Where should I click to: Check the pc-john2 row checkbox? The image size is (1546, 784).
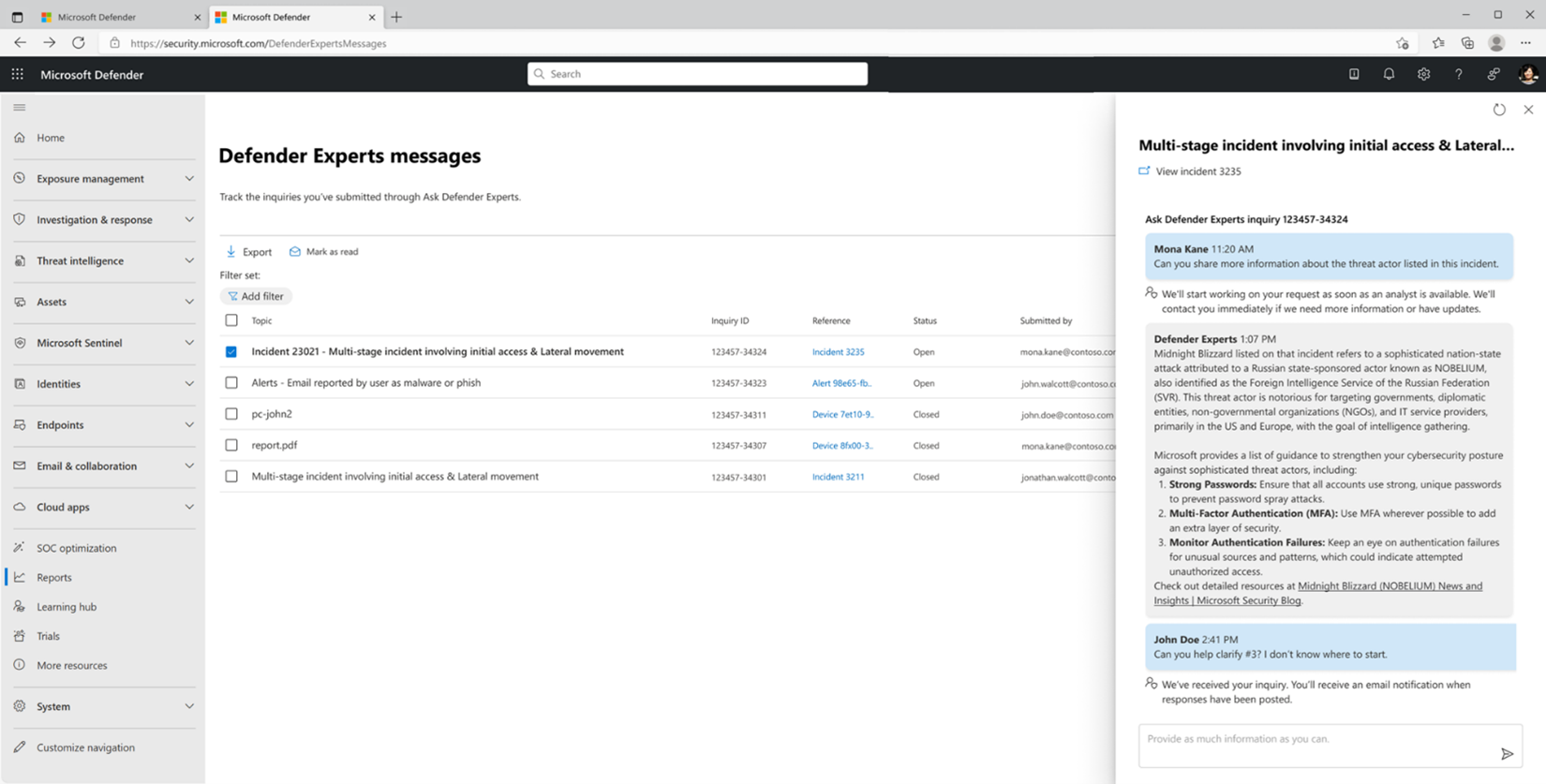click(231, 414)
